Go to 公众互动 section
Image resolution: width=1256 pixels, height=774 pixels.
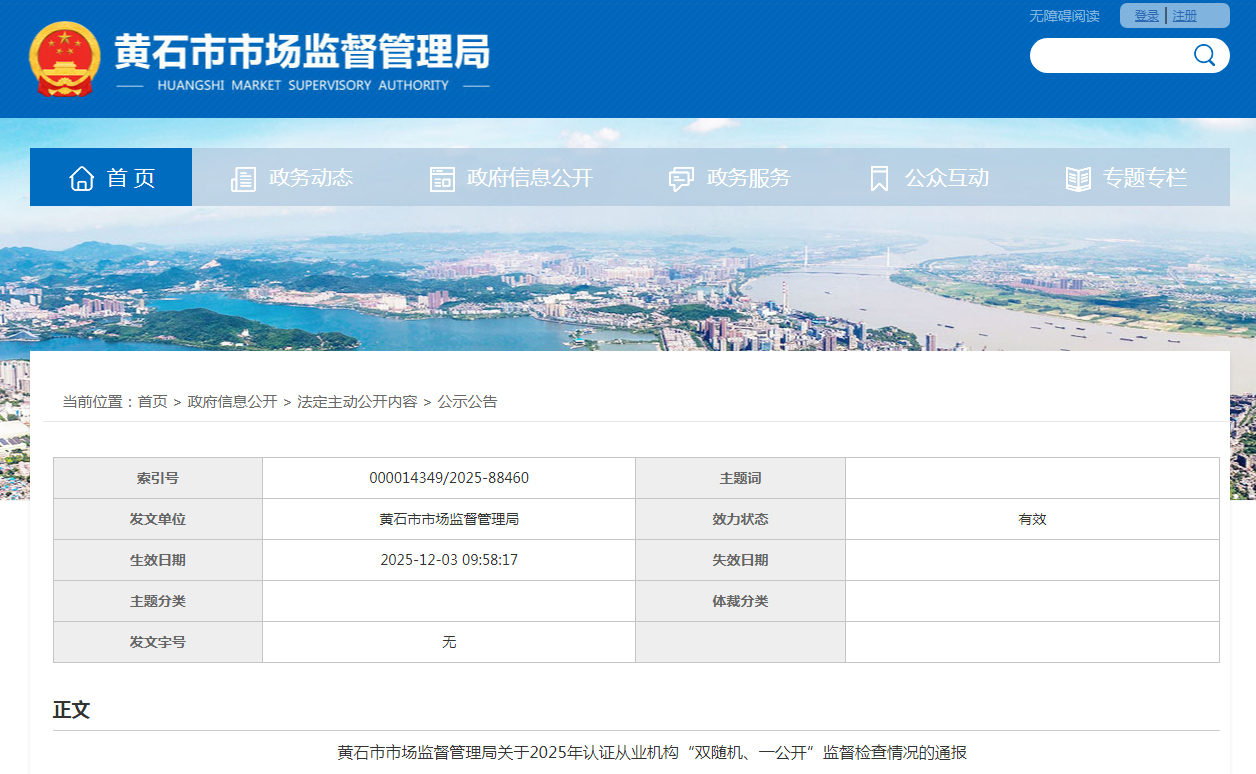pyautogui.click(x=946, y=178)
